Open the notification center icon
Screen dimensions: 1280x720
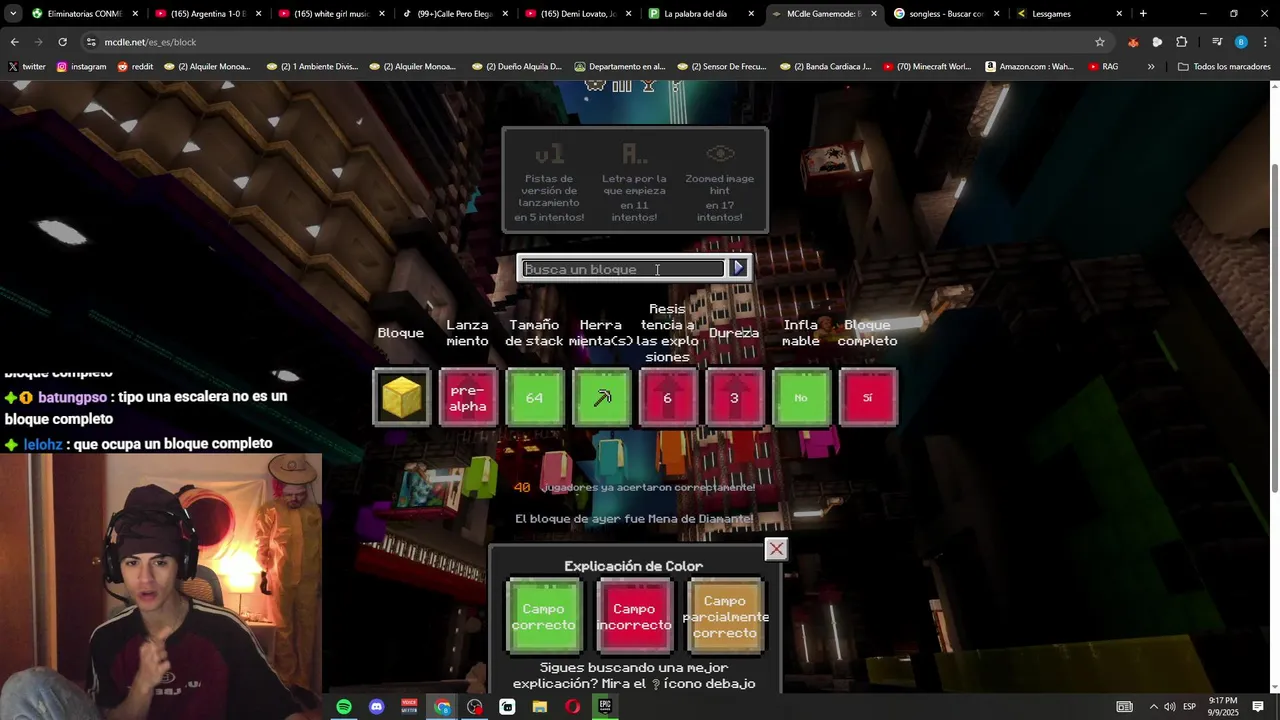coord(1258,707)
